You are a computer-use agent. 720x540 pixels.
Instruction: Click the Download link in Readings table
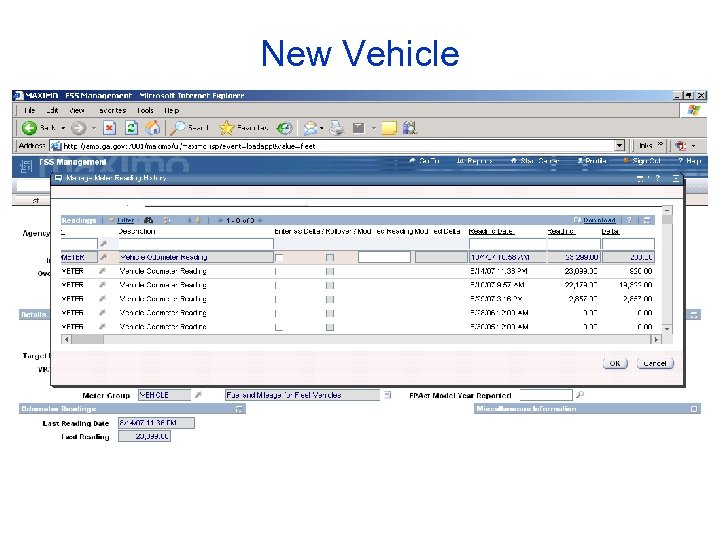click(x=599, y=220)
